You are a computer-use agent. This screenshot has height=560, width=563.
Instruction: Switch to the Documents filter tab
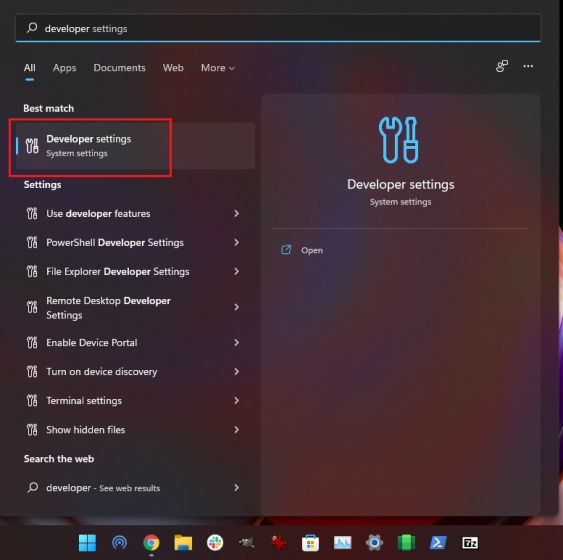120,68
